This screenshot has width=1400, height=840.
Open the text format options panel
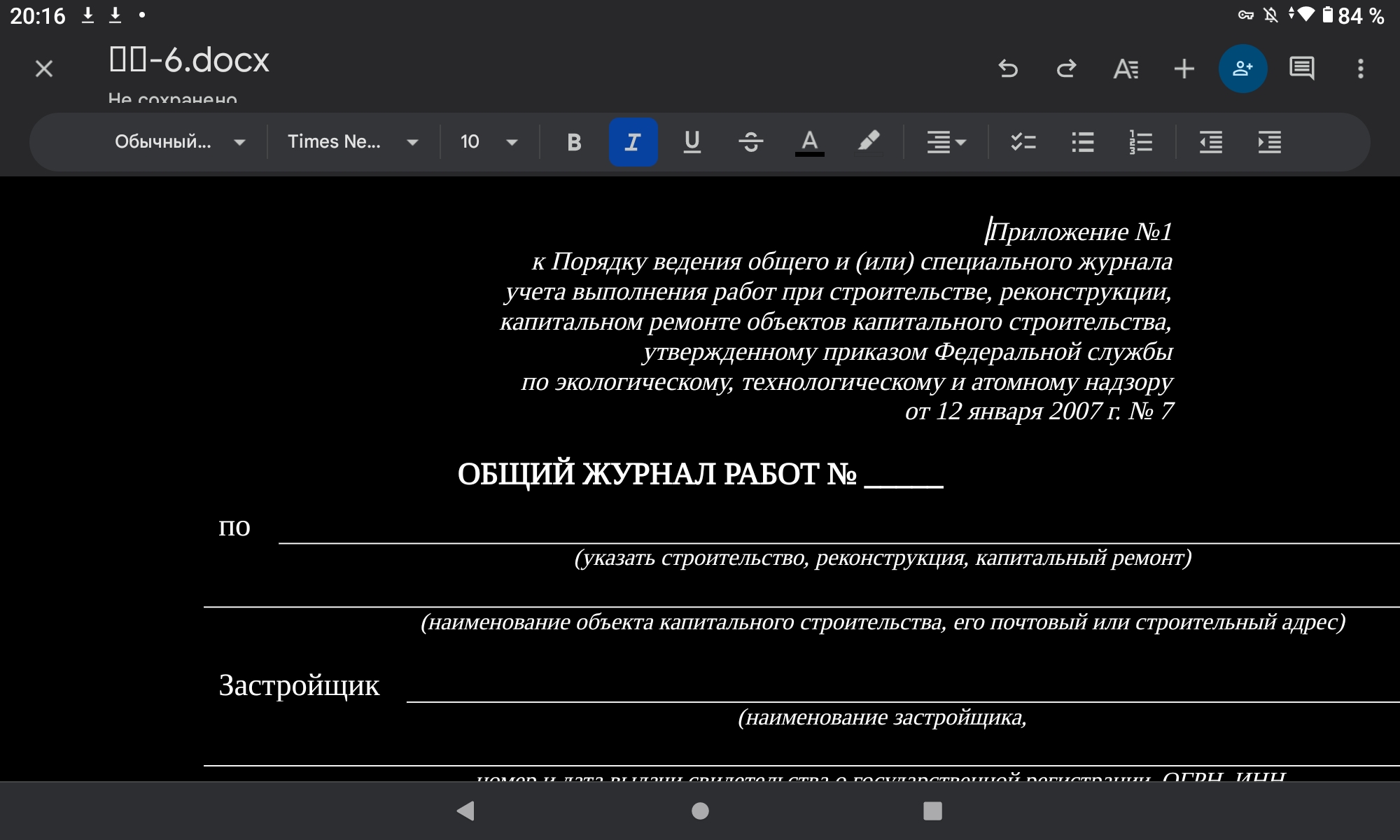(x=1126, y=69)
